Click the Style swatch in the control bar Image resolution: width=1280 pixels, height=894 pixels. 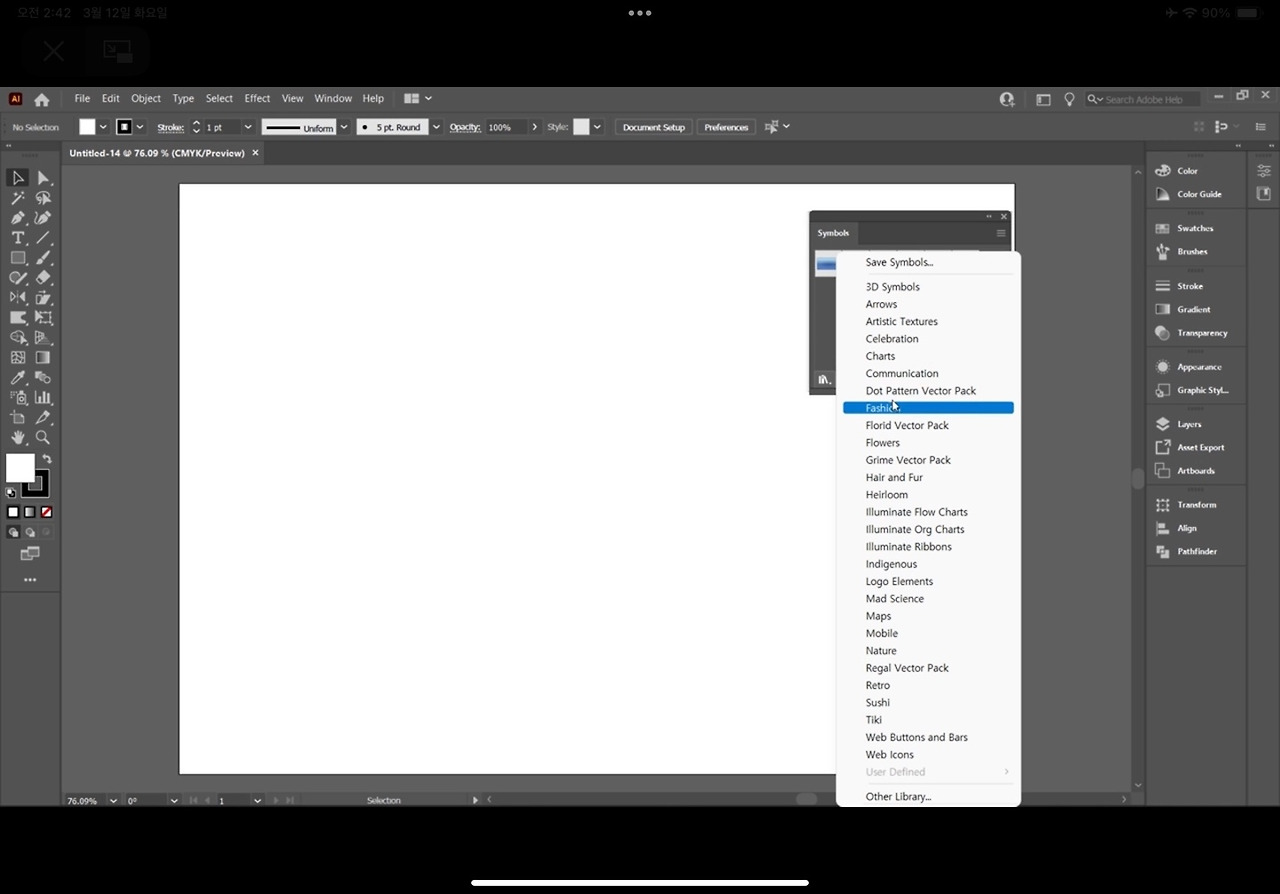pyautogui.click(x=581, y=127)
